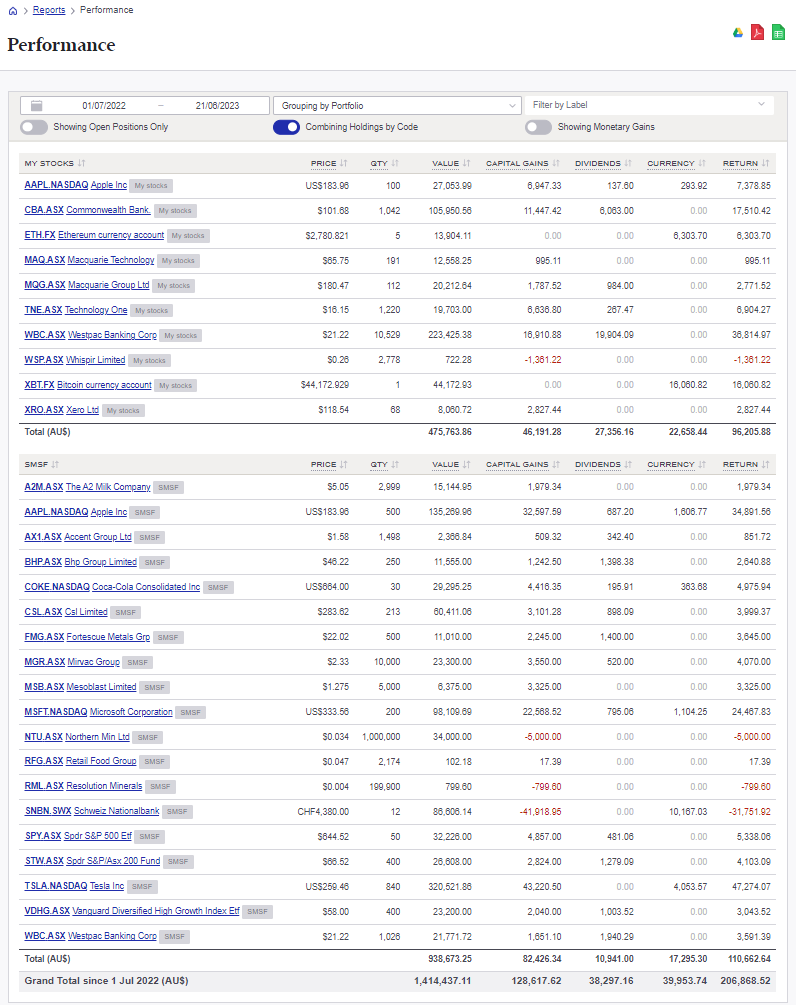Open MSFT.NASDAQ Microsoft Corporation holding
Screen dimensions: 796x1005
coord(98,712)
